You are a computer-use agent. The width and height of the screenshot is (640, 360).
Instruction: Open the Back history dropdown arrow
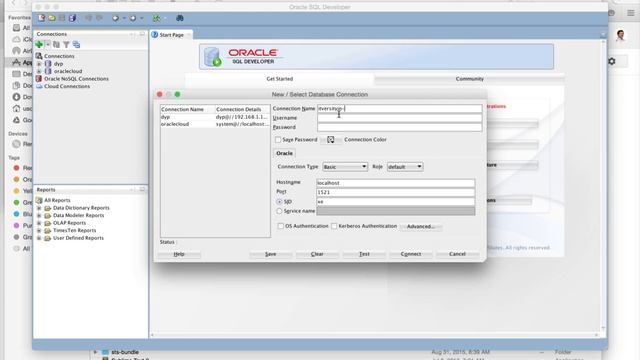tap(124, 18)
